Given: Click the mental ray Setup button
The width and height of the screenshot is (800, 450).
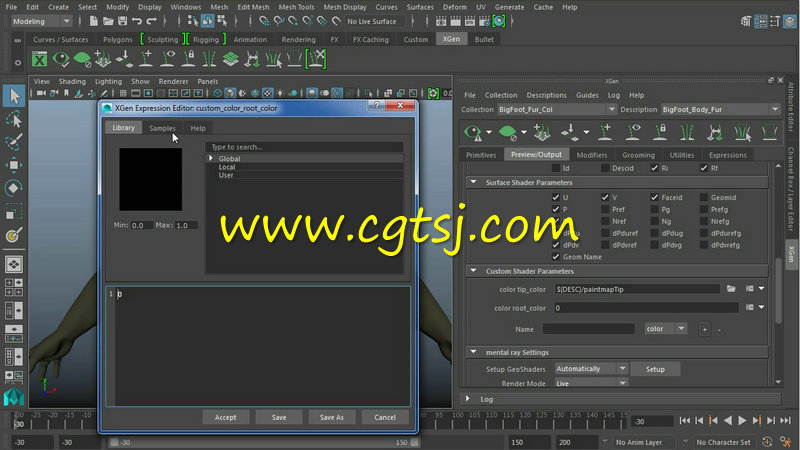Looking at the screenshot, I should (x=655, y=369).
